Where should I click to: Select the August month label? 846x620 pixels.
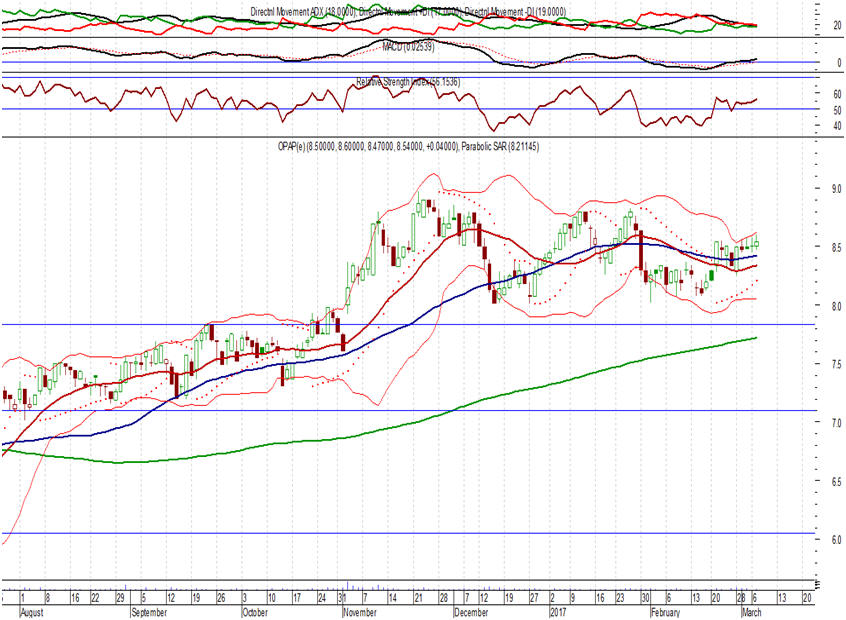coord(31,612)
